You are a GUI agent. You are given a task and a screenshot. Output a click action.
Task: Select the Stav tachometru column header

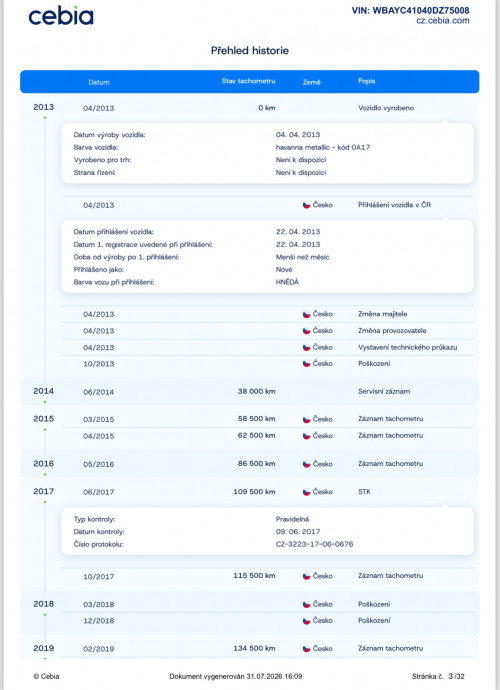248,81
